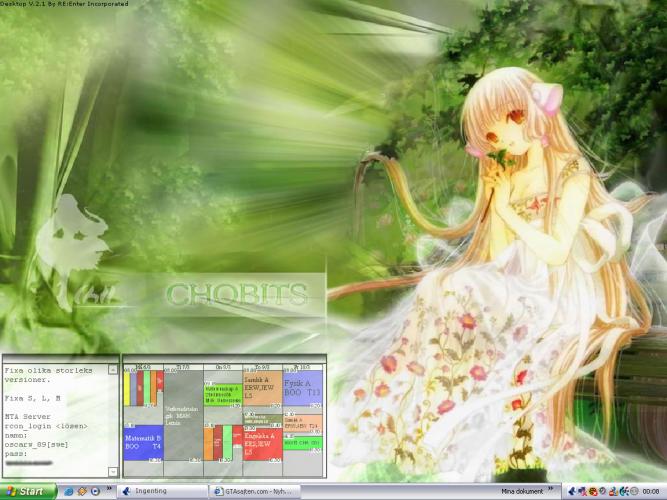The height and width of the screenshot is (500, 667).
Task: Click the 'oscarw_89[swe]' note line
Action: pyautogui.click(x=36, y=445)
